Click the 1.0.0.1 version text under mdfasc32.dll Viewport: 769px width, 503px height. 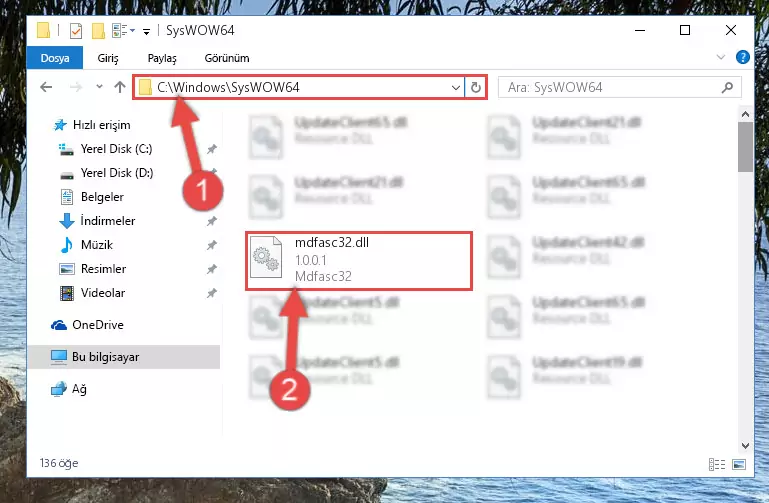310,260
